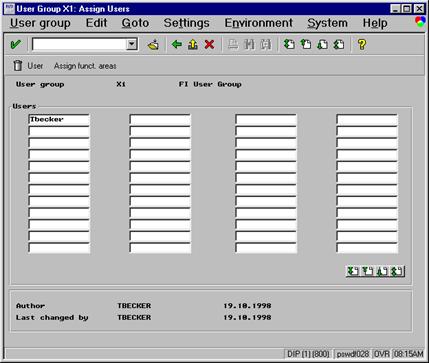Click the User button
The height and width of the screenshot is (363, 429).
(x=35, y=66)
